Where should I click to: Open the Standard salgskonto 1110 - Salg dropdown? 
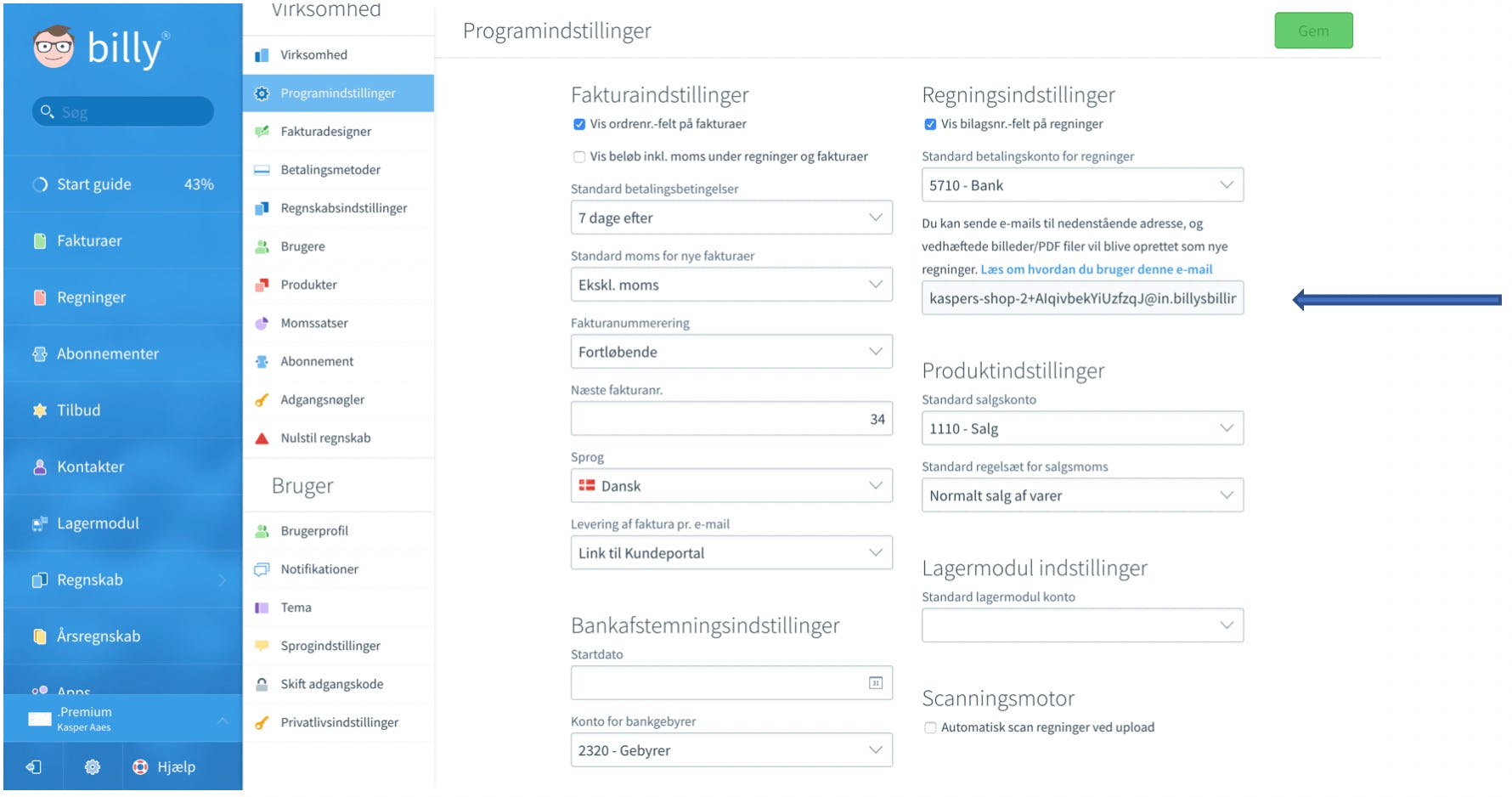point(1082,429)
